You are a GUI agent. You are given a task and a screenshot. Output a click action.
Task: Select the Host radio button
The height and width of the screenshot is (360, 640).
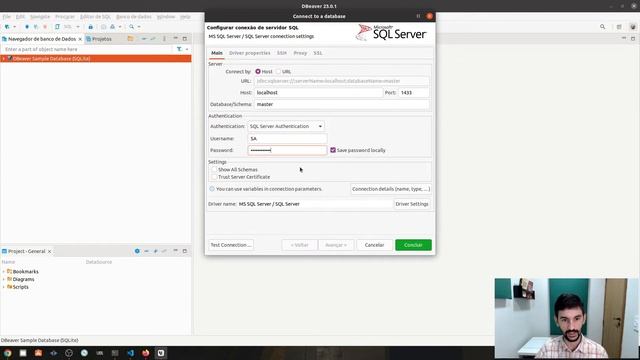pyautogui.click(x=258, y=71)
